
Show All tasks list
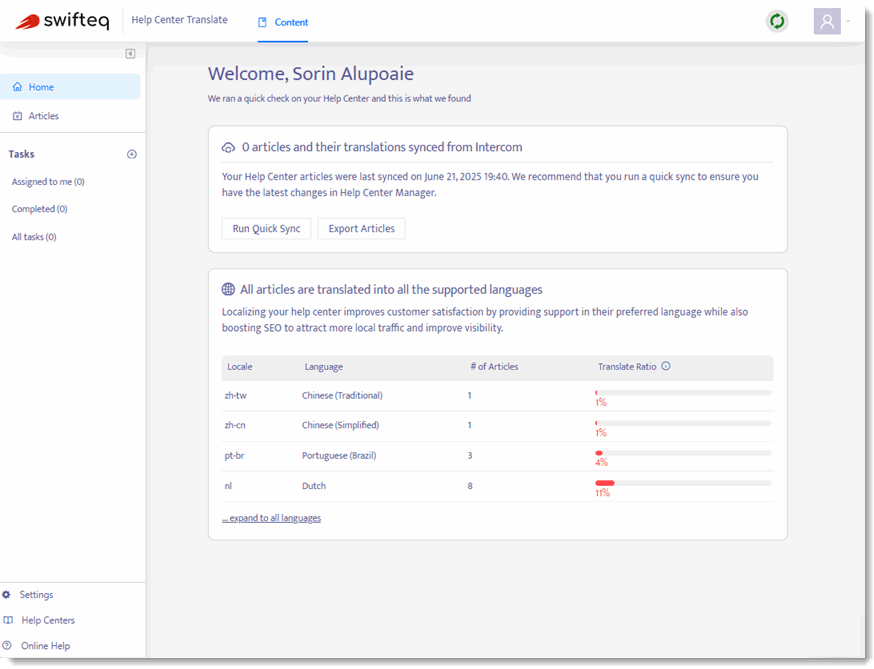click(34, 237)
